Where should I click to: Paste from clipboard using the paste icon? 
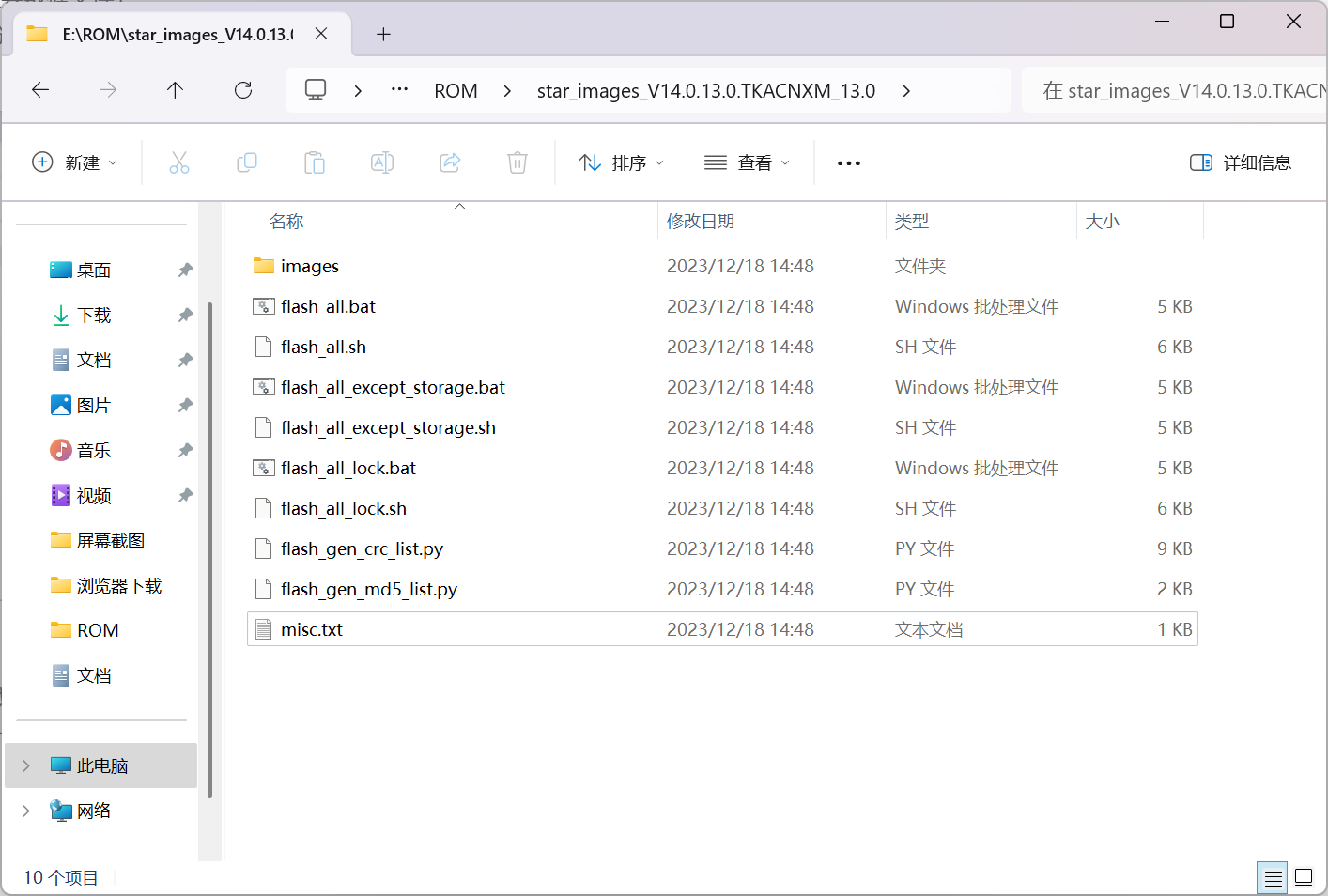315,162
